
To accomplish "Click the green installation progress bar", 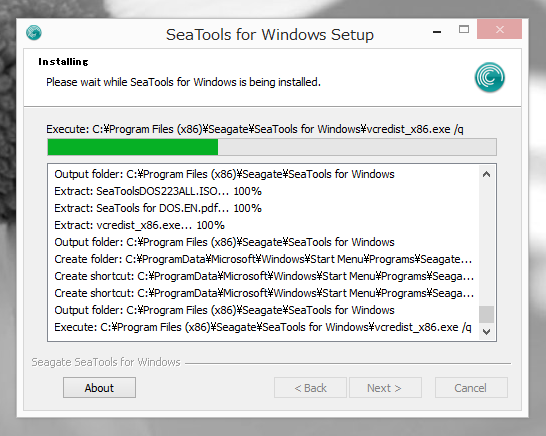I will click(x=272, y=147).
